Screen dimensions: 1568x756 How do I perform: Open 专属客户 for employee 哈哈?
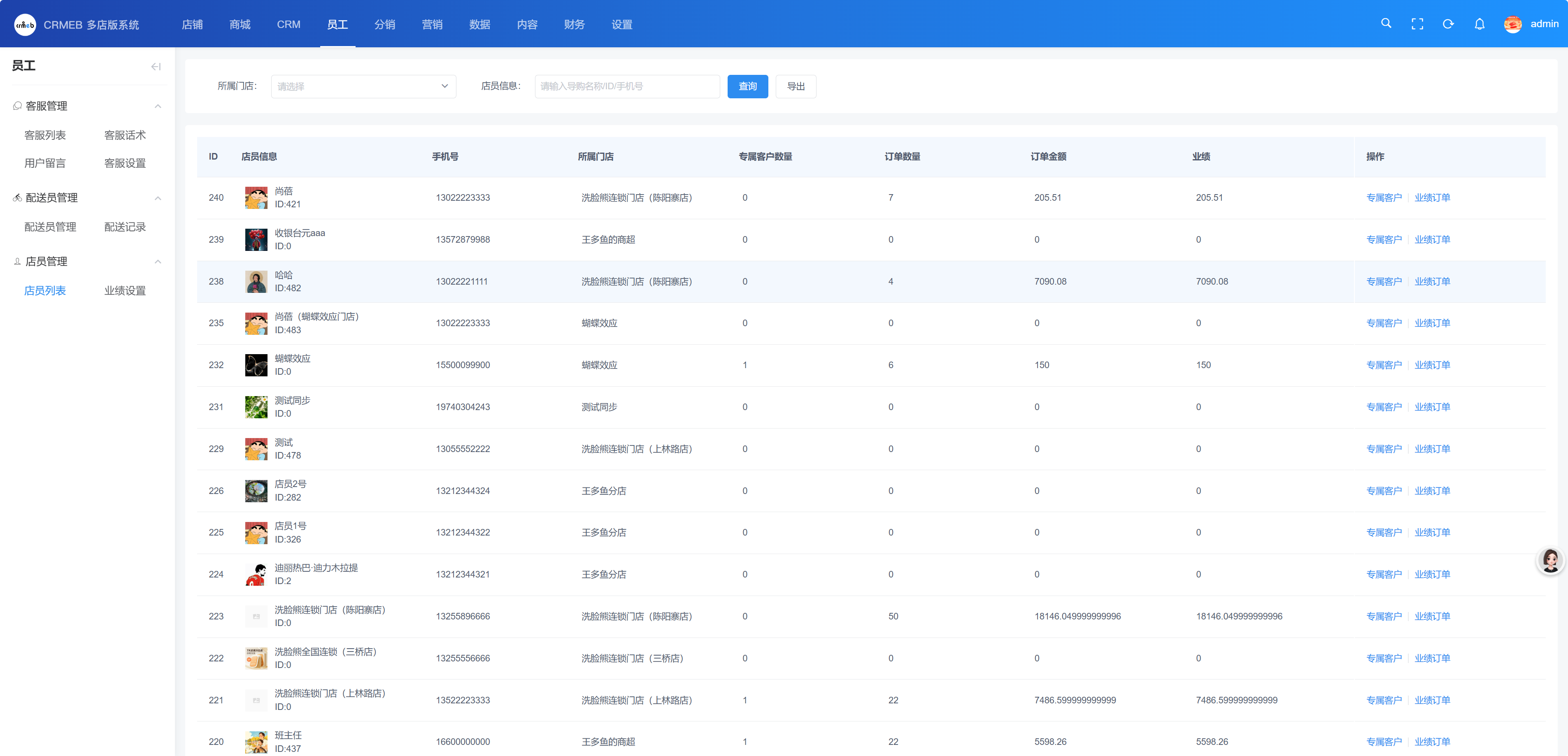pyautogui.click(x=1384, y=282)
